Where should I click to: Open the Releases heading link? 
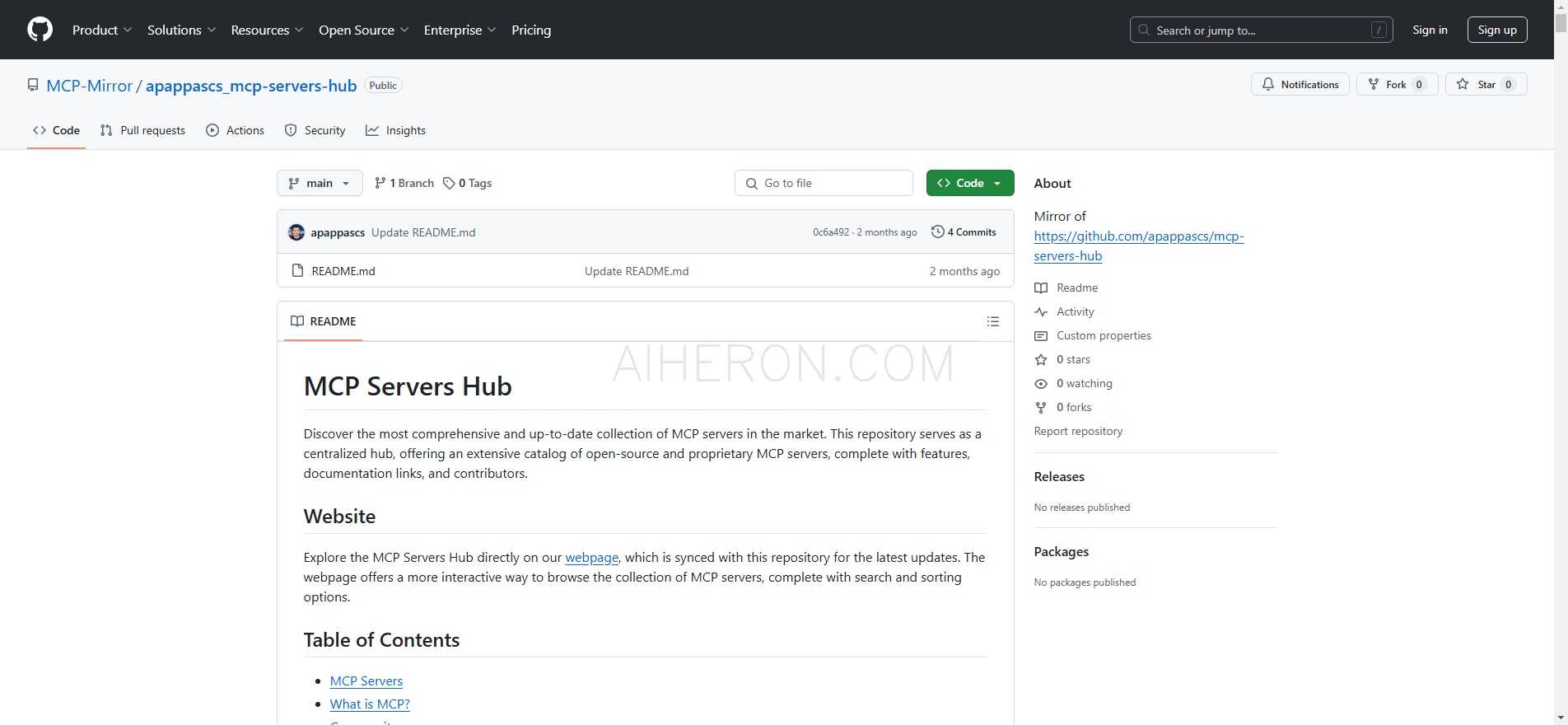(1059, 476)
